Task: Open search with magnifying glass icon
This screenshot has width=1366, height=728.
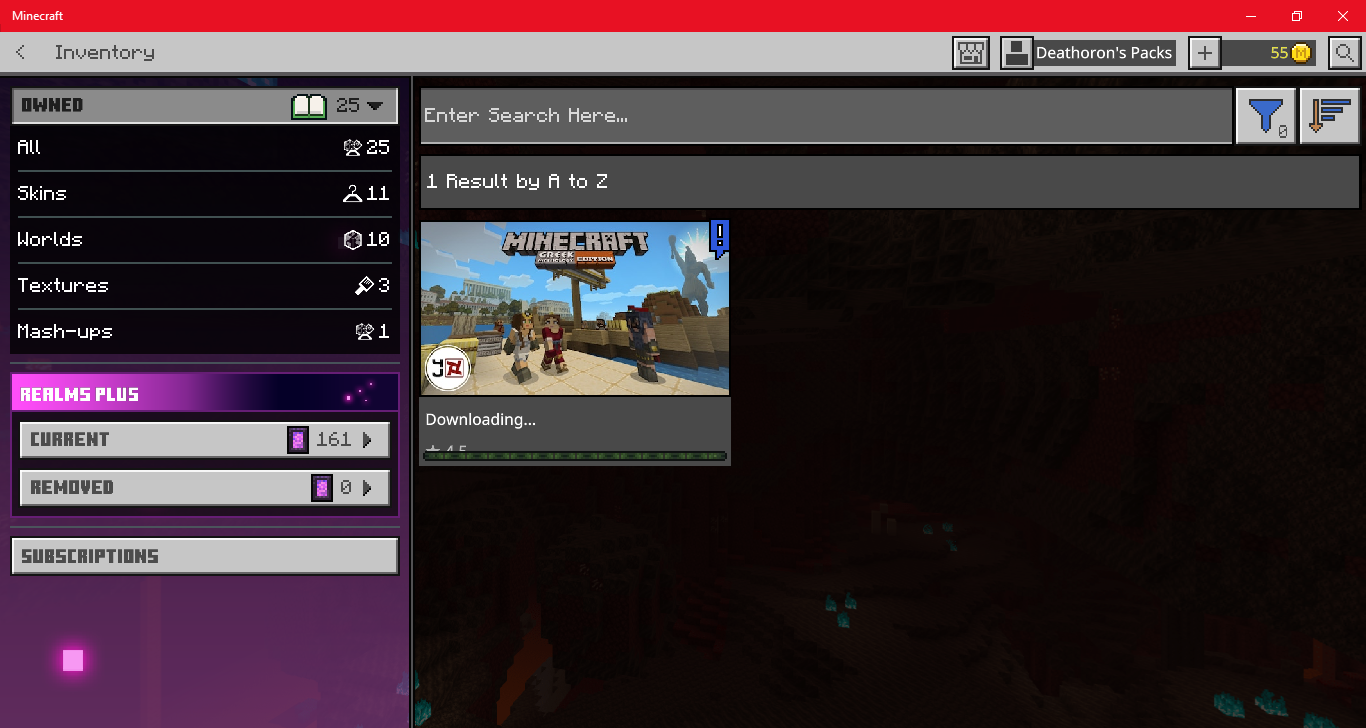Action: 1345,53
